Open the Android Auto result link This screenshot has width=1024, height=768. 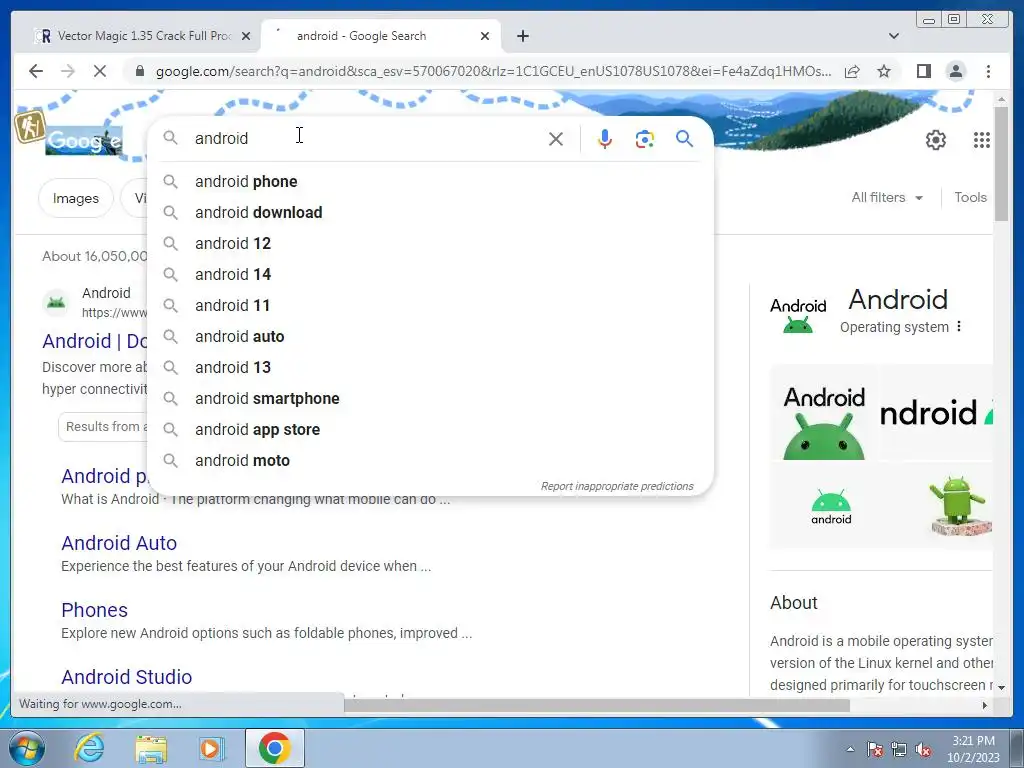coord(119,543)
